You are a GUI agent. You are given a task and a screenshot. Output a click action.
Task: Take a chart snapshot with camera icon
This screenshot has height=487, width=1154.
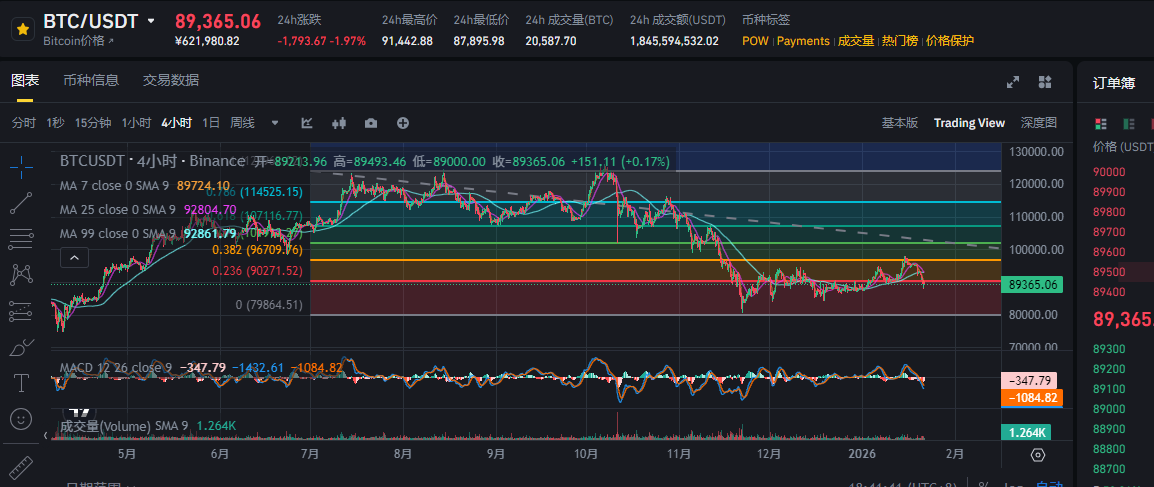click(371, 123)
